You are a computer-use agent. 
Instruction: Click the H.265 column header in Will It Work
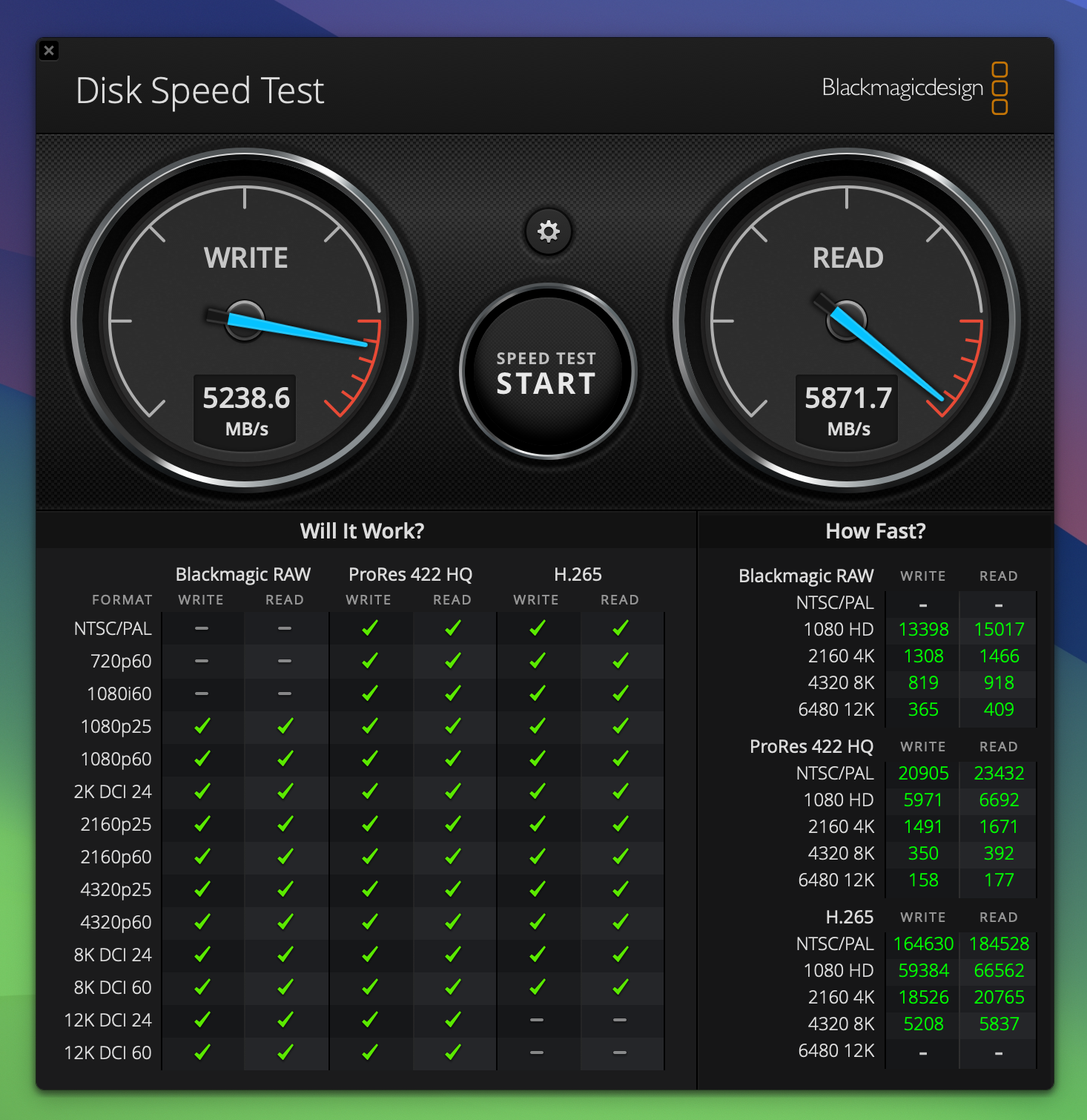[x=578, y=575]
